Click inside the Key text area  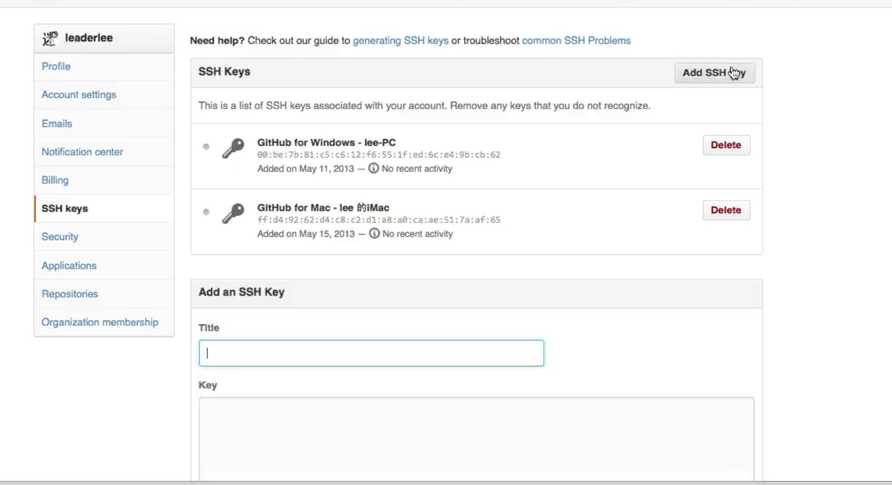click(x=476, y=438)
